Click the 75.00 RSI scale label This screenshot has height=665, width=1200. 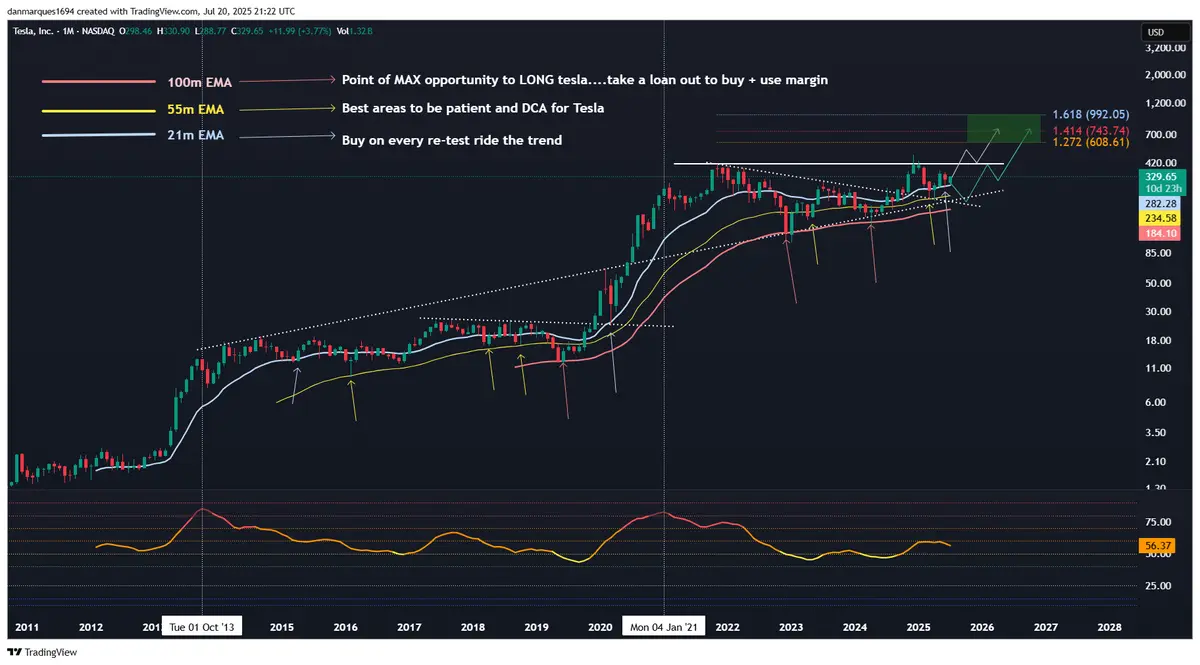(x=1158, y=521)
